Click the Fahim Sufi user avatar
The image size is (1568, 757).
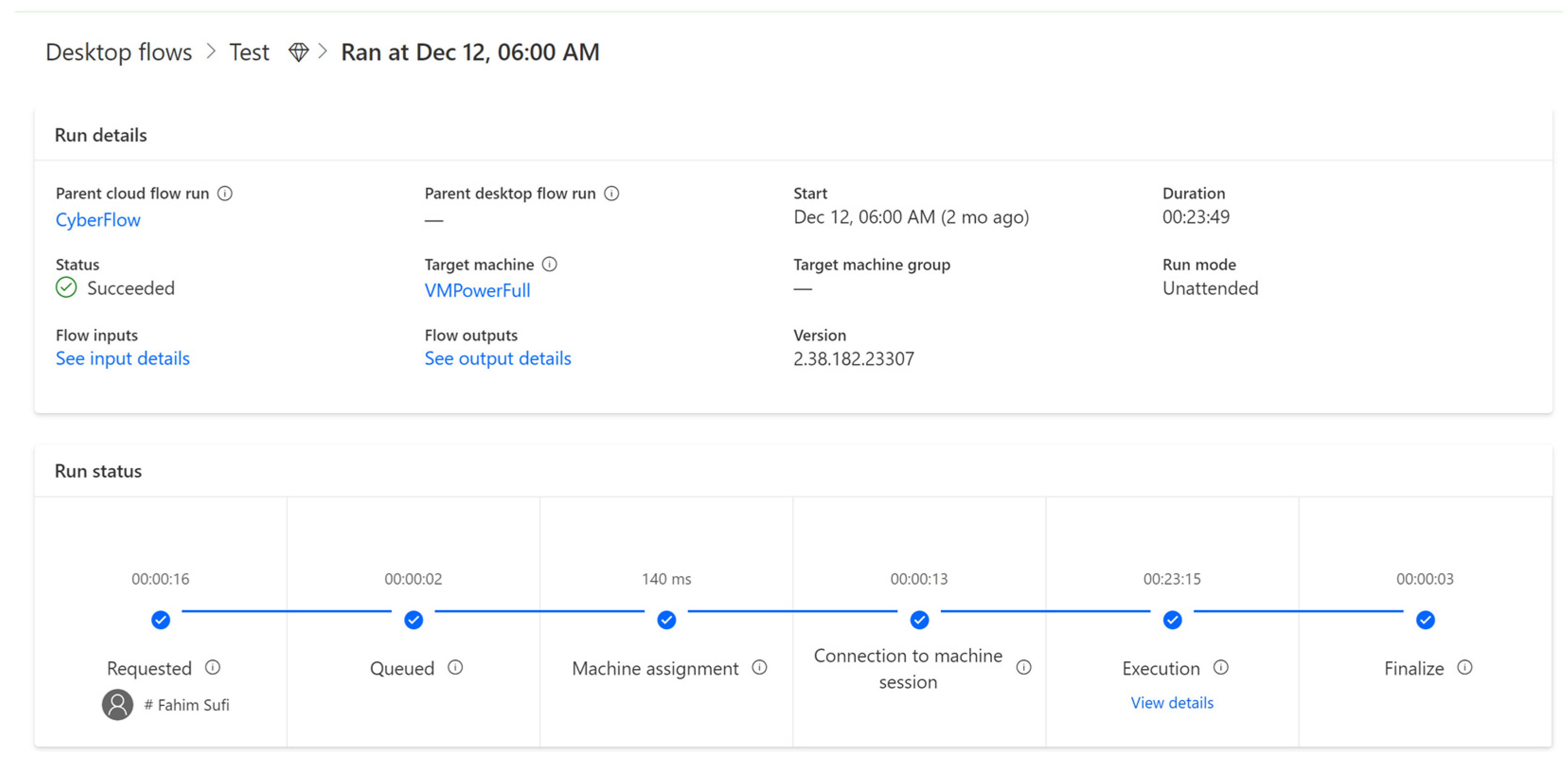(117, 704)
